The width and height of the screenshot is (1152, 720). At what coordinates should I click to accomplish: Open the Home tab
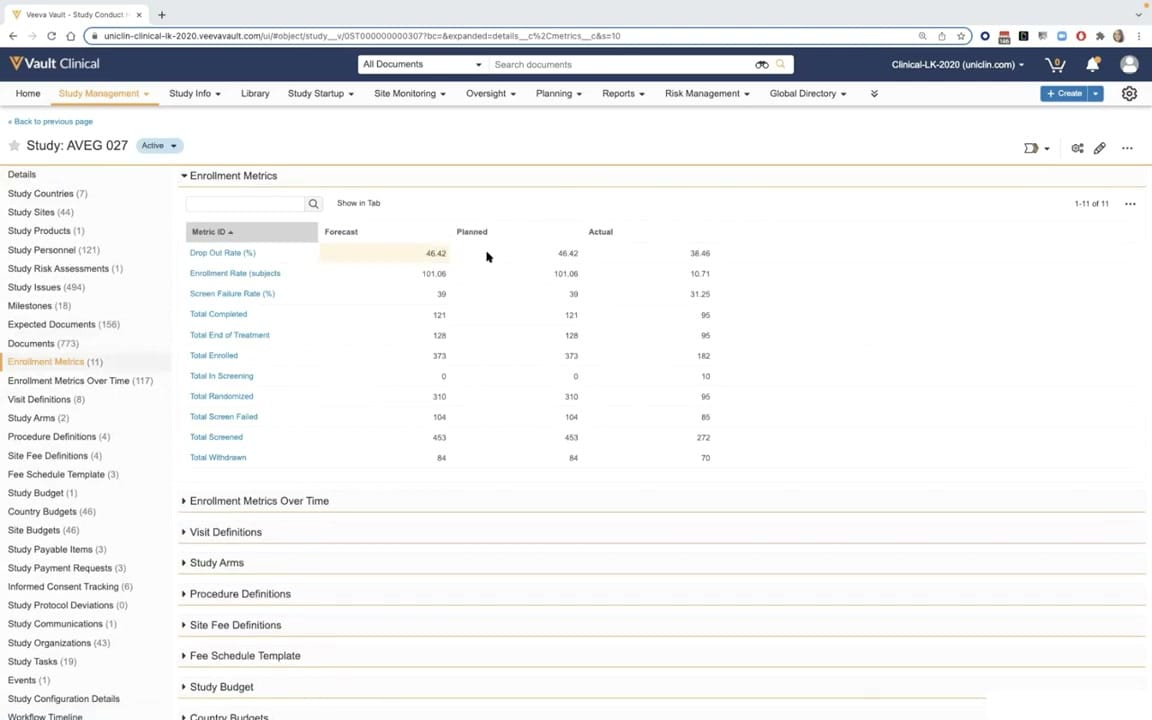[28, 93]
